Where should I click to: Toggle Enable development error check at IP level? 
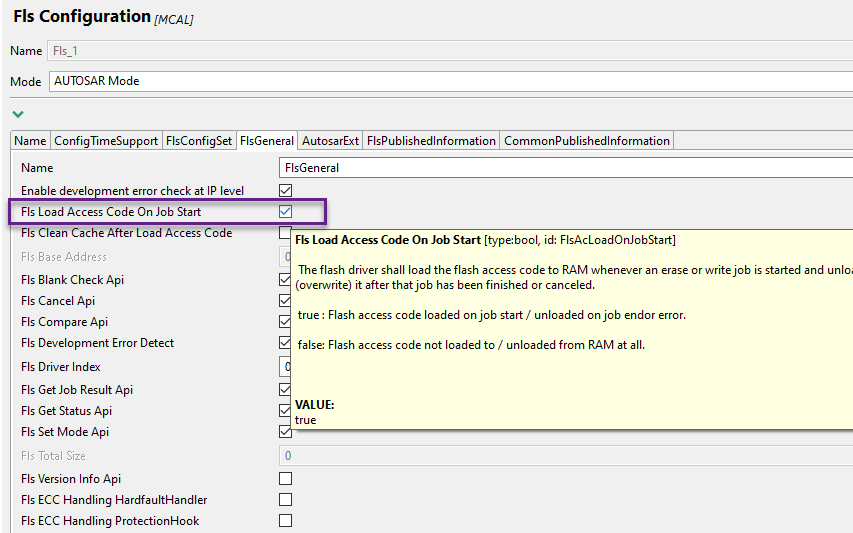[286, 190]
